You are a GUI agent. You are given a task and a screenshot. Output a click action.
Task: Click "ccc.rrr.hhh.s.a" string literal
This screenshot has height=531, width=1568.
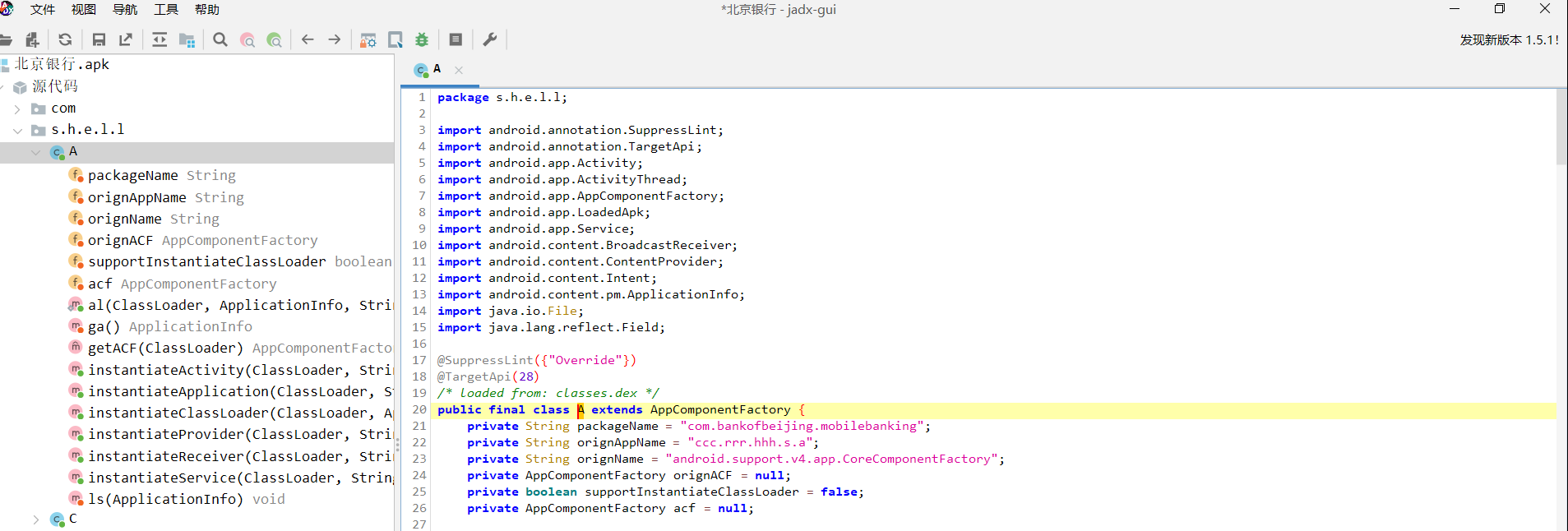click(750, 443)
